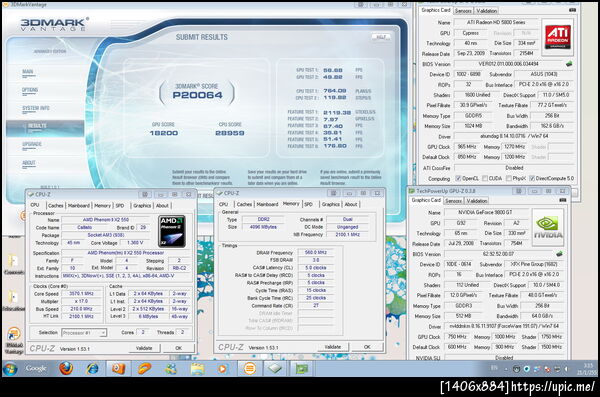
Task: Click the CPU score value 28959
Action: 230,133
